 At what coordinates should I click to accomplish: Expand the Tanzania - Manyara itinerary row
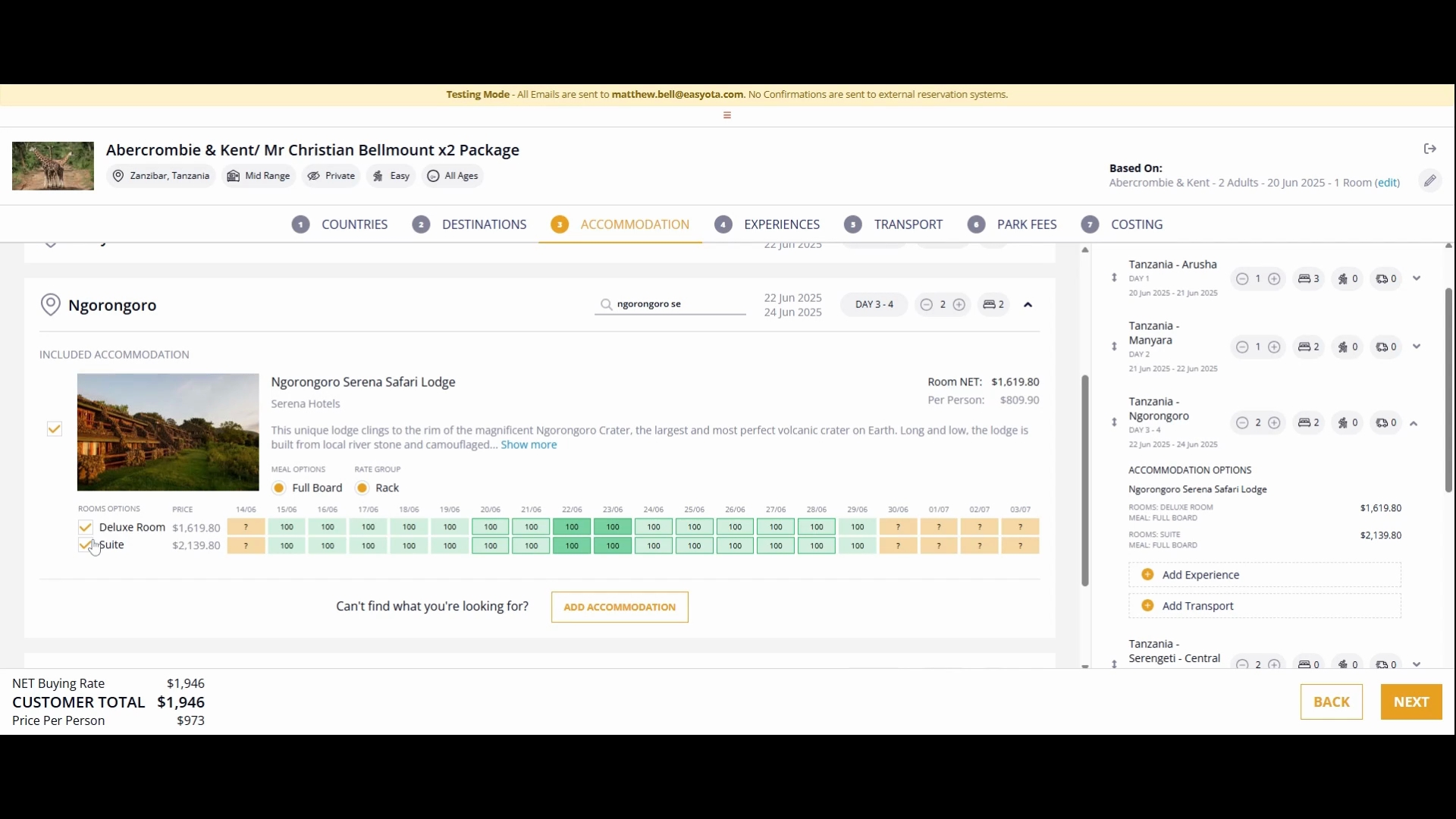tap(1417, 347)
